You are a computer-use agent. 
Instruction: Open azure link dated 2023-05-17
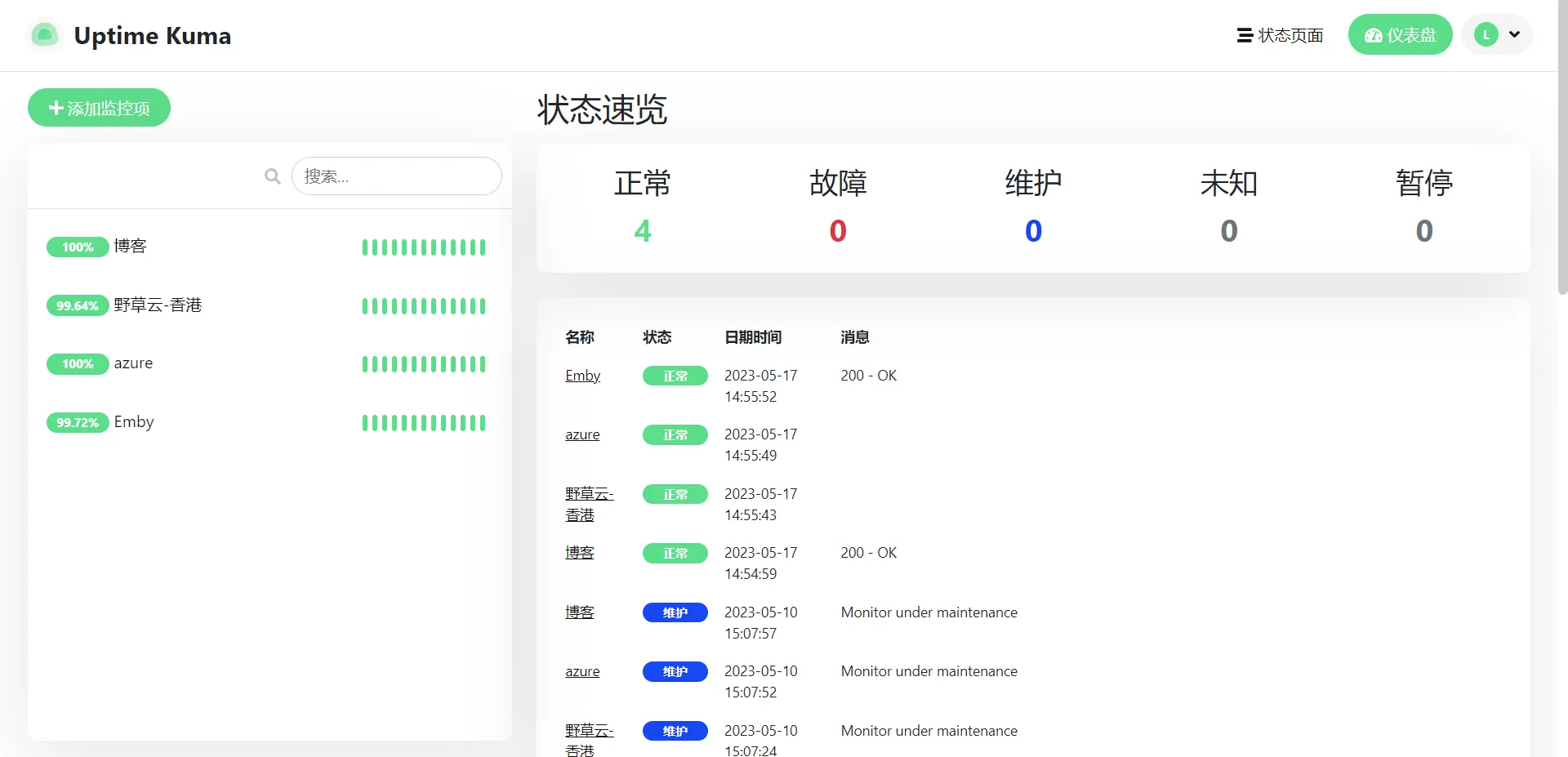582,434
